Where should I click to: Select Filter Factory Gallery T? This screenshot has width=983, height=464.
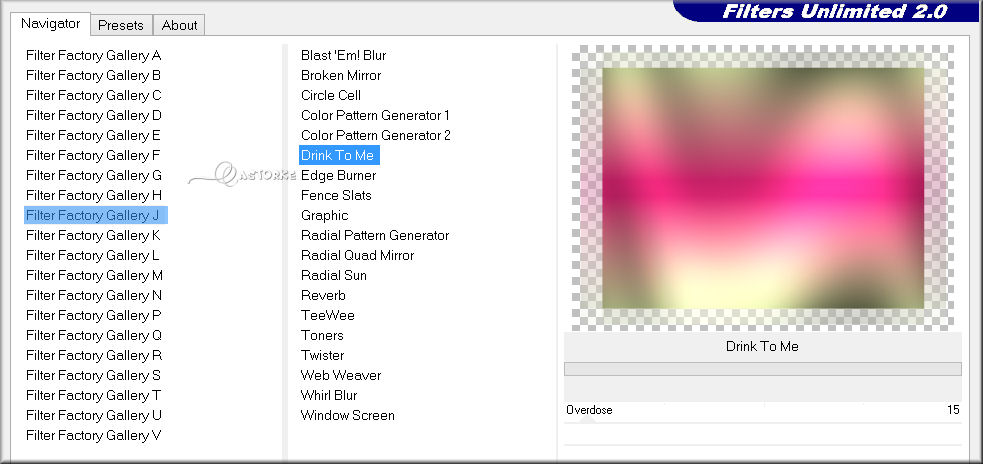(x=93, y=396)
